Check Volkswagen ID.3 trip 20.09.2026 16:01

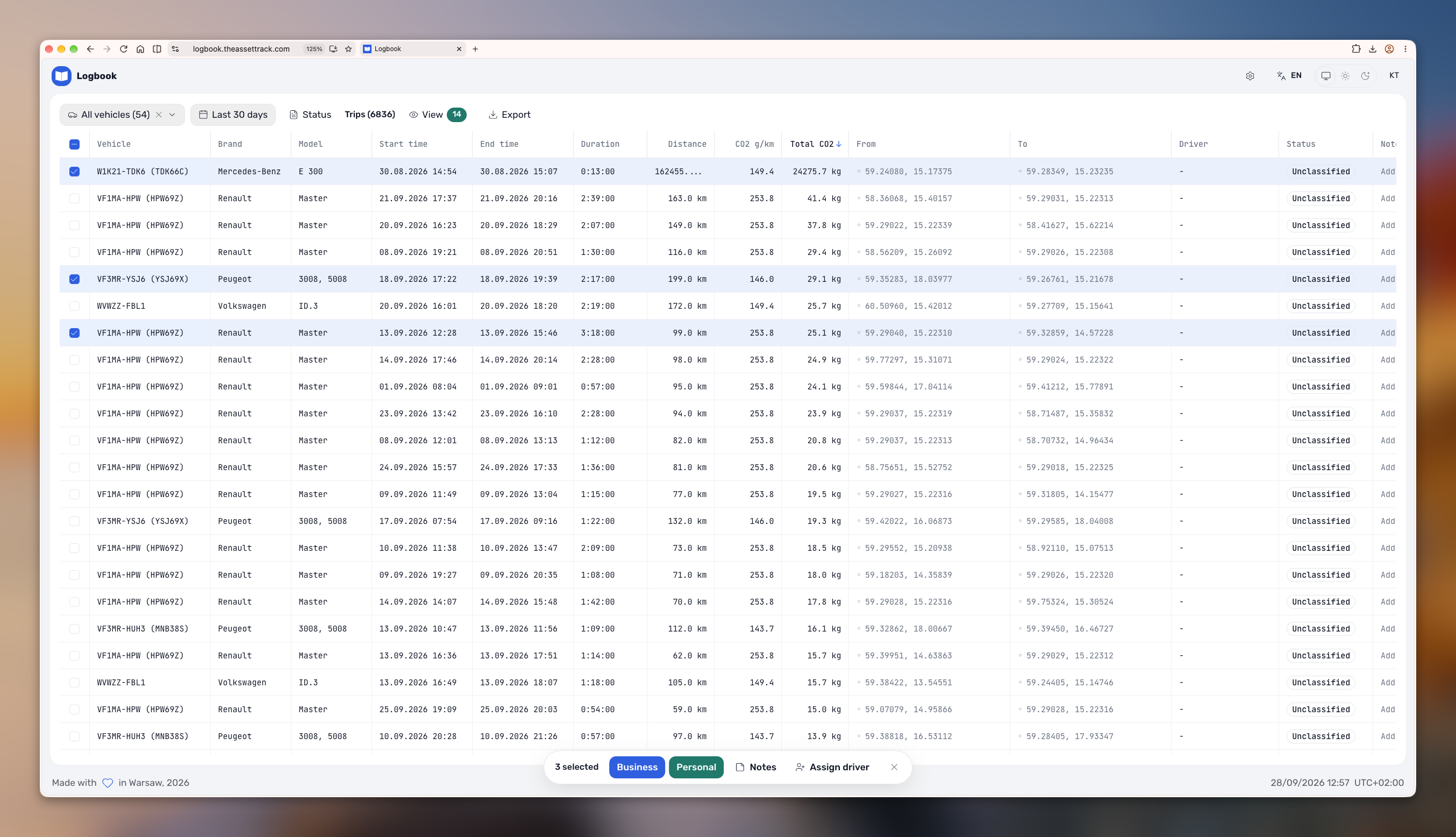pyautogui.click(x=75, y=306)
